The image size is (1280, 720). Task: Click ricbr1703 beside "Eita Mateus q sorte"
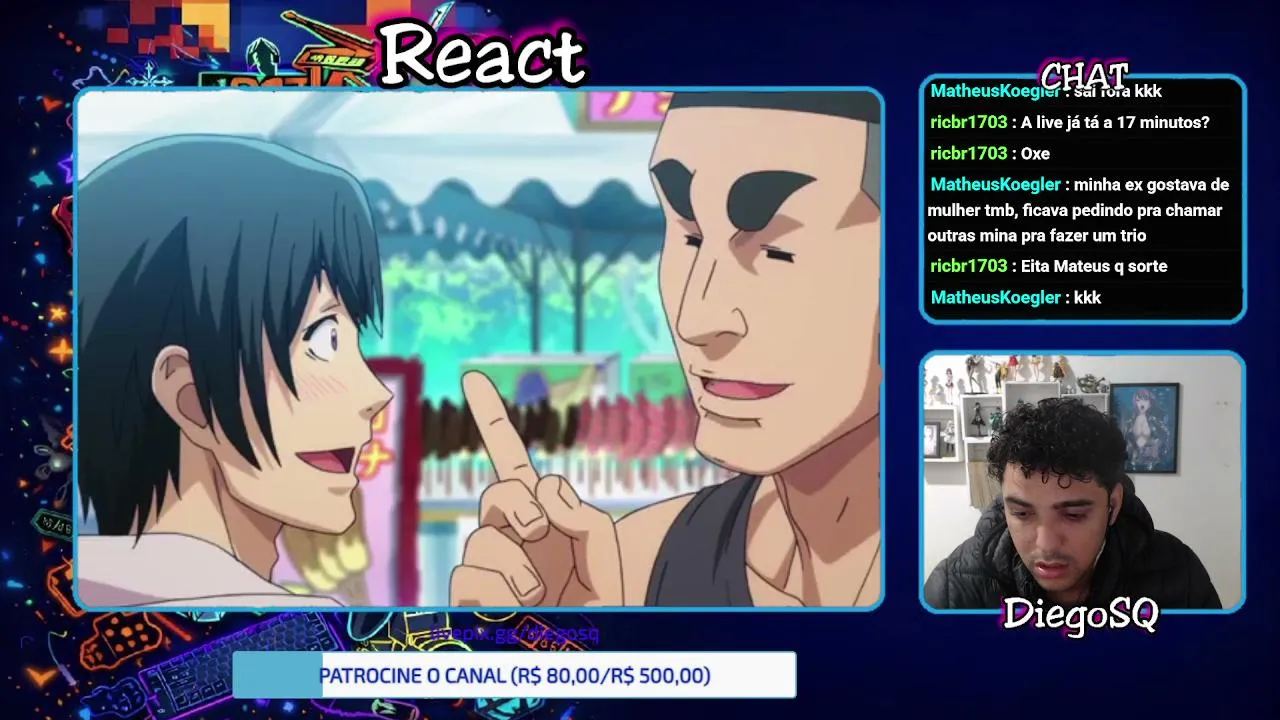pos(968,266)
